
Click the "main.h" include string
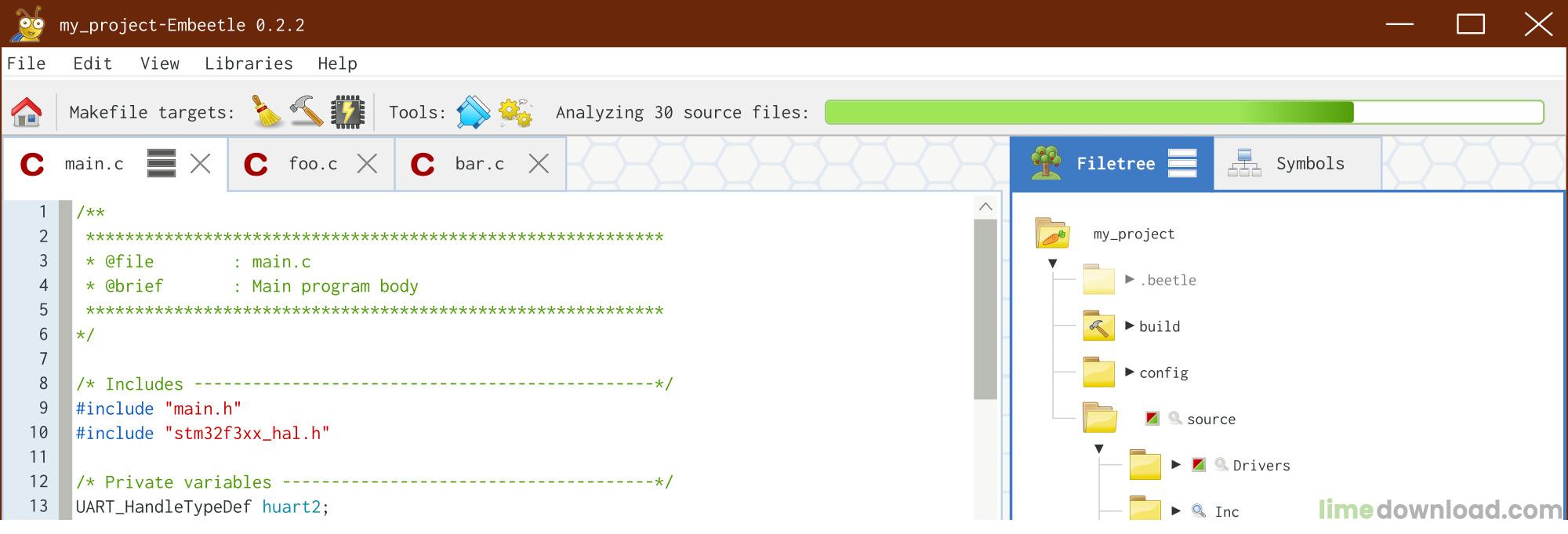[x=203, y=409]
